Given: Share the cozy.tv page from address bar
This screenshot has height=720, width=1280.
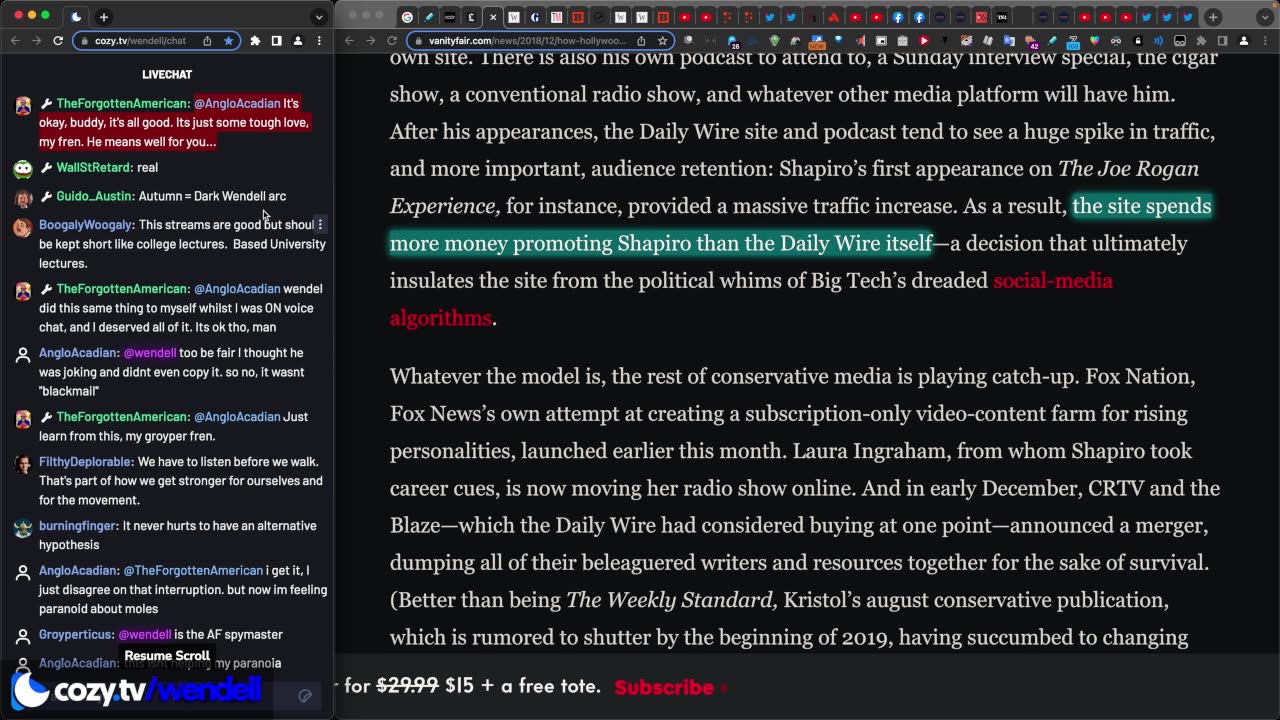Looking at the screenshot, I should tap(207, 41).
